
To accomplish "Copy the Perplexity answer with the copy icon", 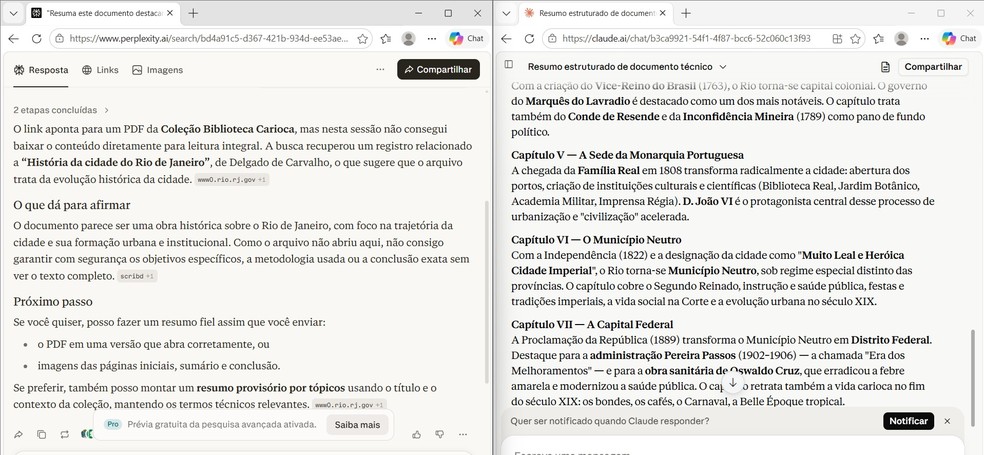I will [x=41, y=434].
